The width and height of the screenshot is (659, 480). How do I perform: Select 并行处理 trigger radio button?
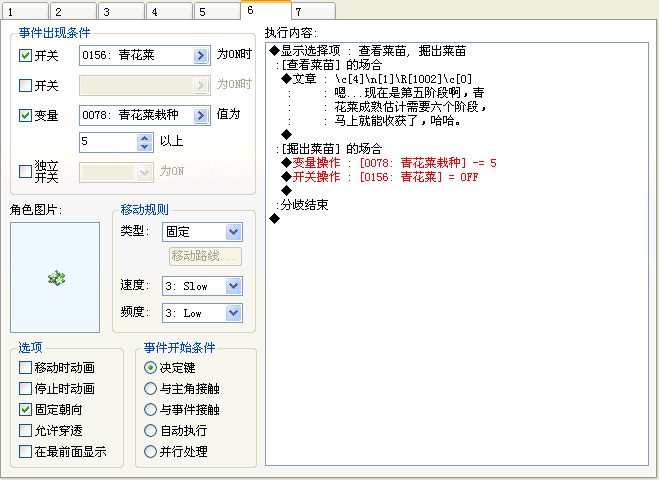click(x=150, y=451)
